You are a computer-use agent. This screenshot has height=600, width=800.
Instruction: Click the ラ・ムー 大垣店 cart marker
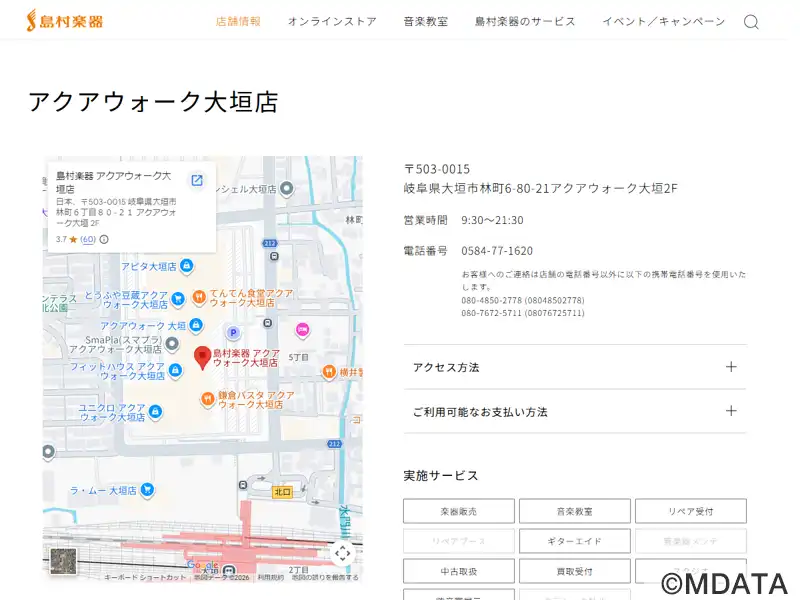[x=147, y=489]
